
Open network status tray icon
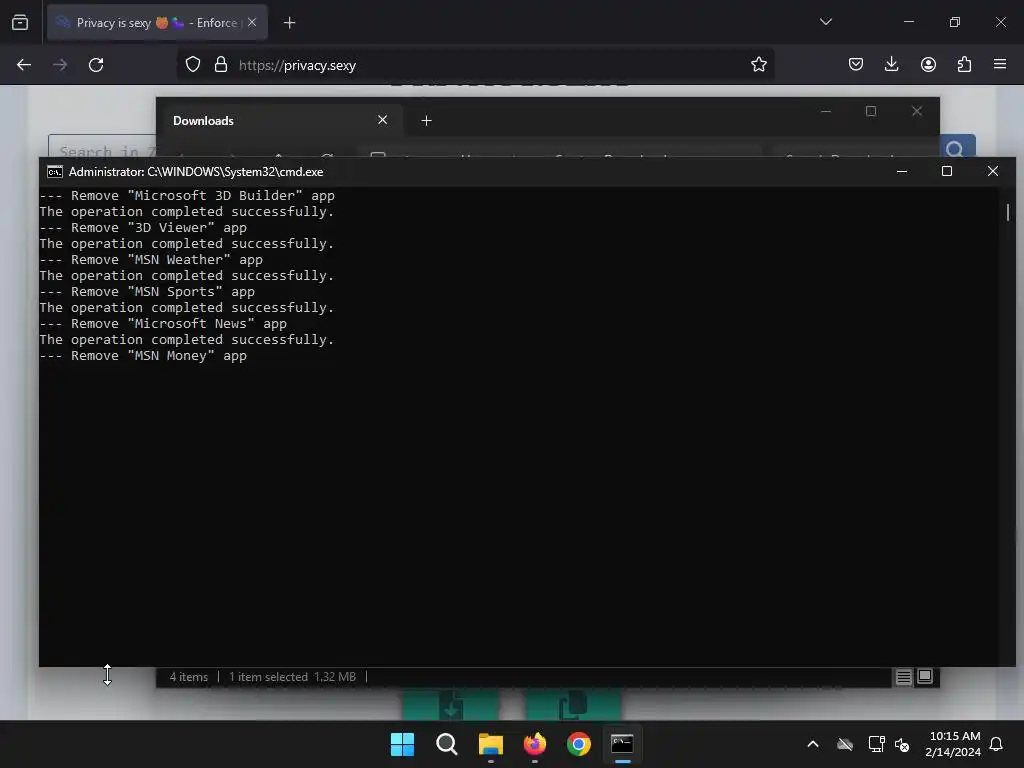pos(876,744)
